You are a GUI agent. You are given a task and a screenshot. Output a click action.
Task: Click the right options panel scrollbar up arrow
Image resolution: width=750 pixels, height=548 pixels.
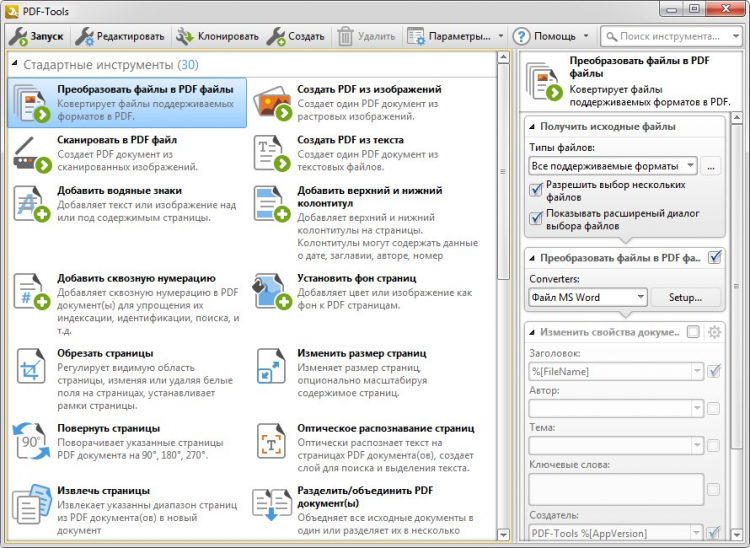[x=737, y=118]
